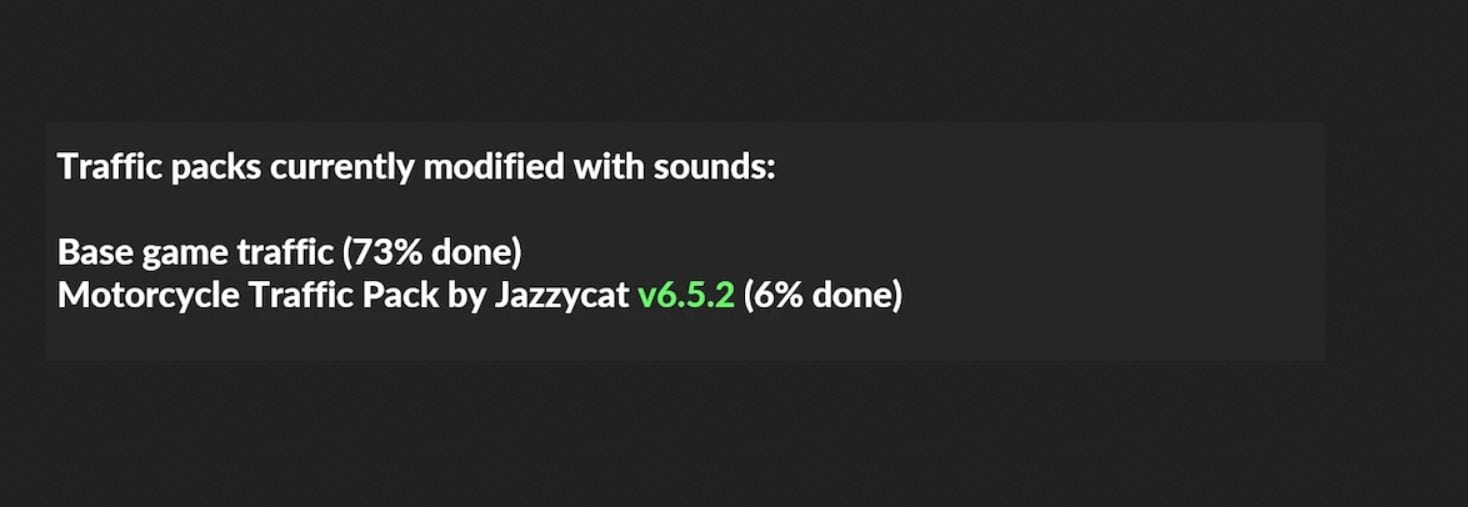This screenshot has height=507, width=1468.
Task: Click the word "by" before Jazzycat
Action: tap(465, 296)
